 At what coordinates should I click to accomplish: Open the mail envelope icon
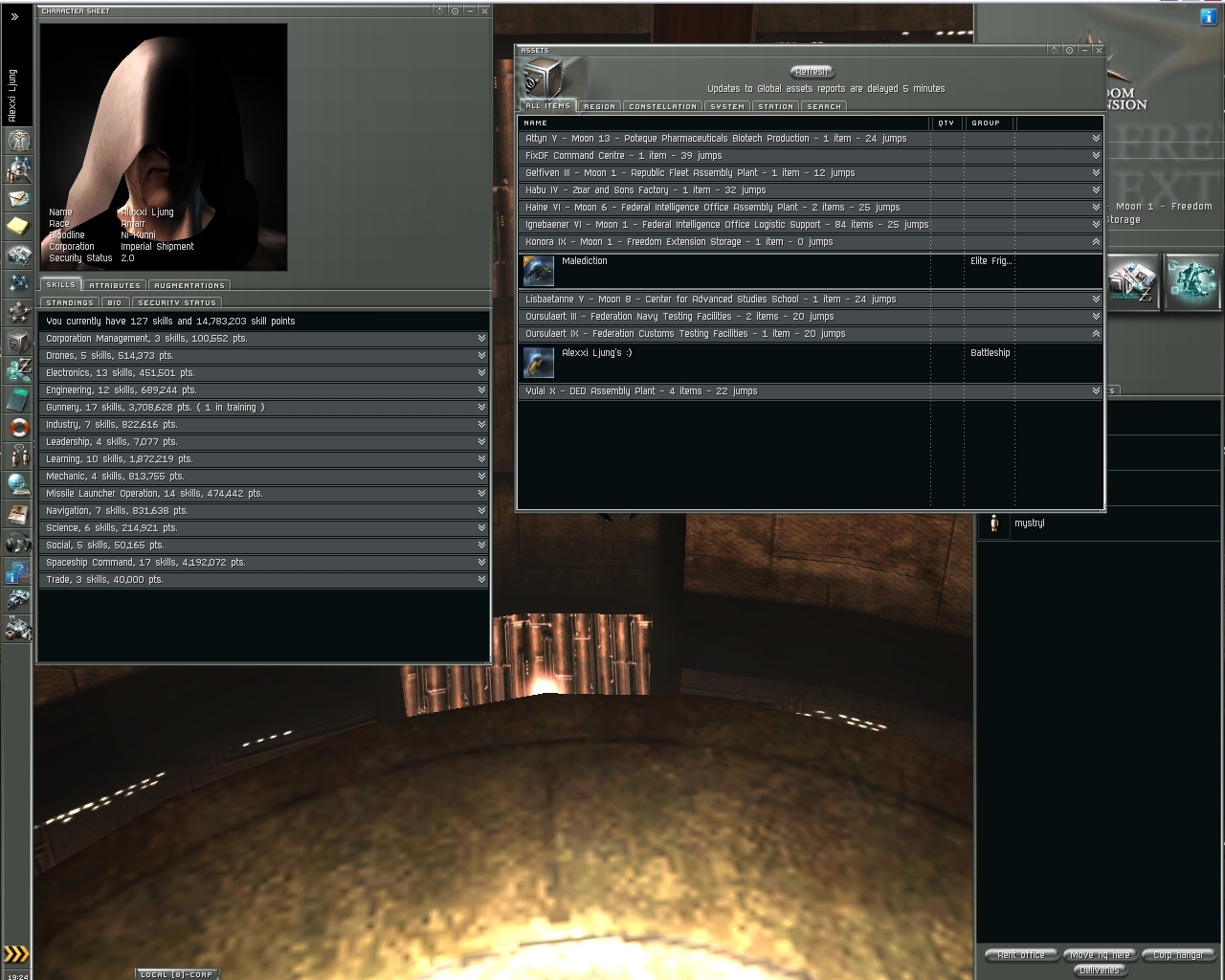[18, 198]
